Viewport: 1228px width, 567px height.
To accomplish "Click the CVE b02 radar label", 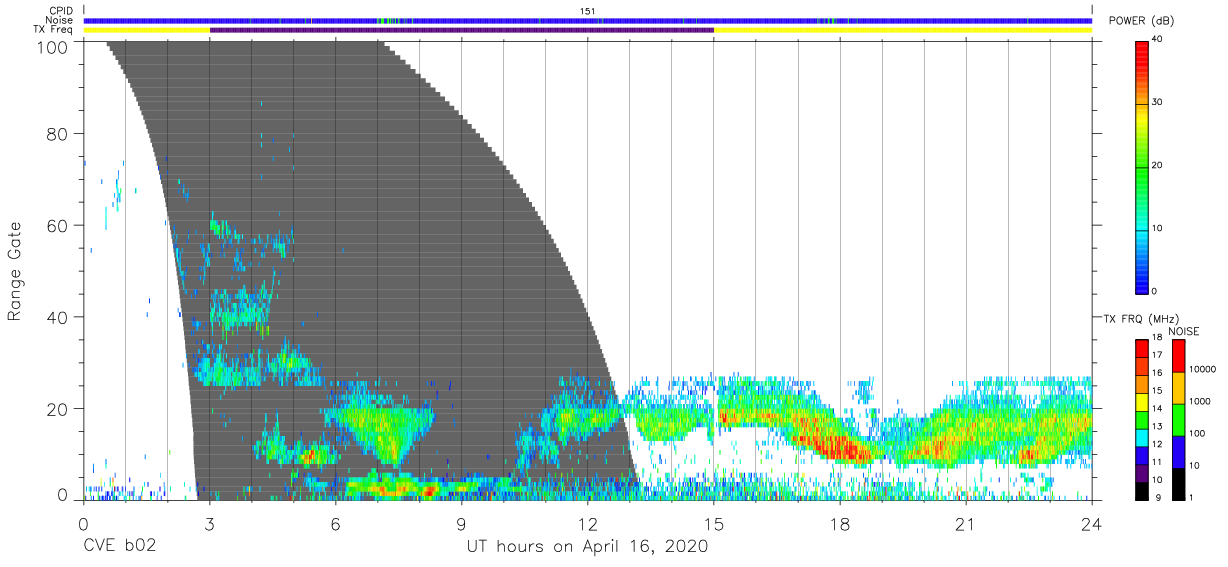I will pos(119,547).
